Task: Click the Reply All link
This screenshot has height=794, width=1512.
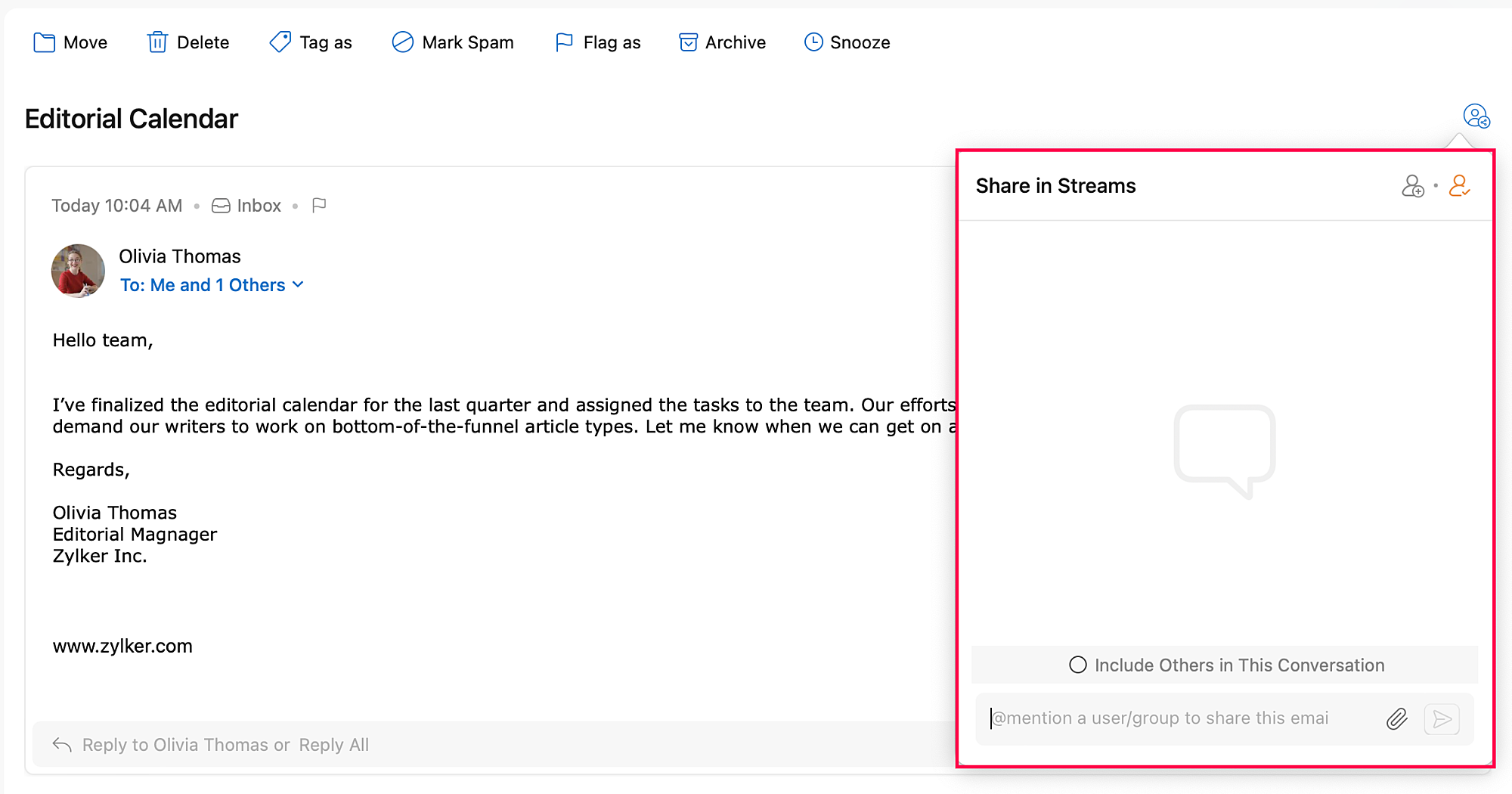Action: 334,745
